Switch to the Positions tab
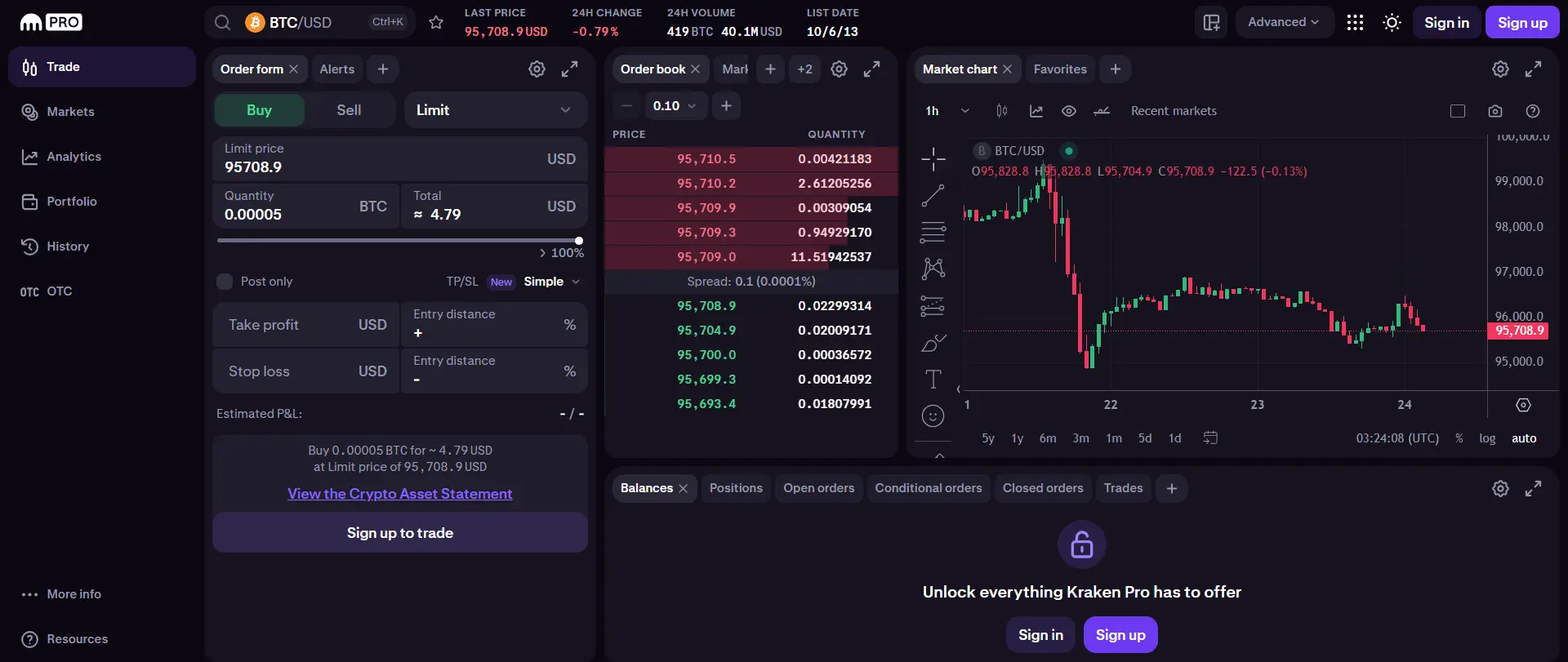 [736, 488]
